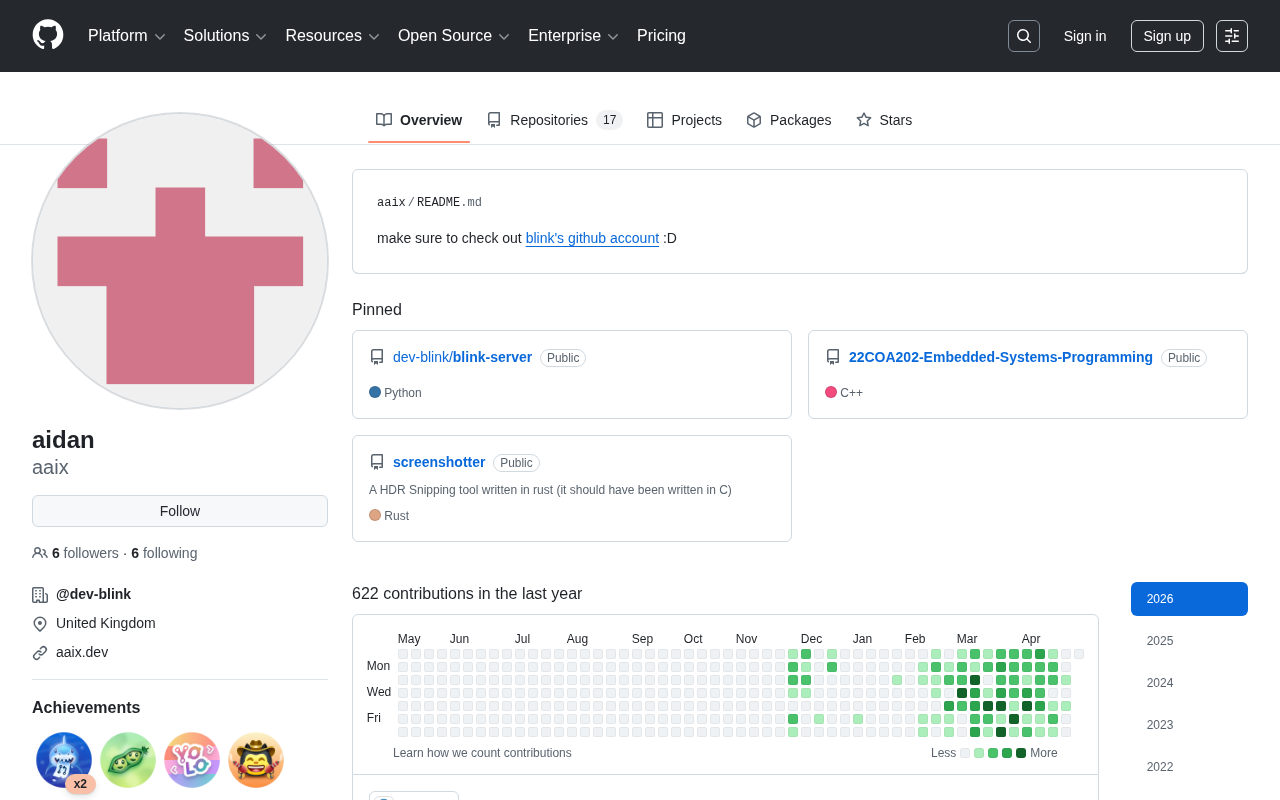Open the YOLO achievement badge
Image resolution: width=1280 pixels, height=800 pixels.
point(192,760)
